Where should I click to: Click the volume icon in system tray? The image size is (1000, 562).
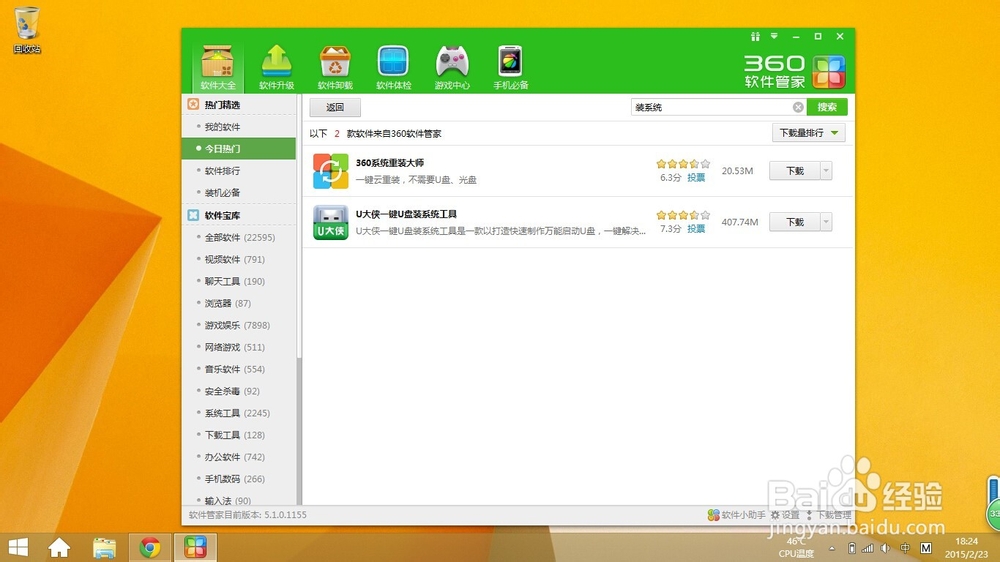pos(885,548)
